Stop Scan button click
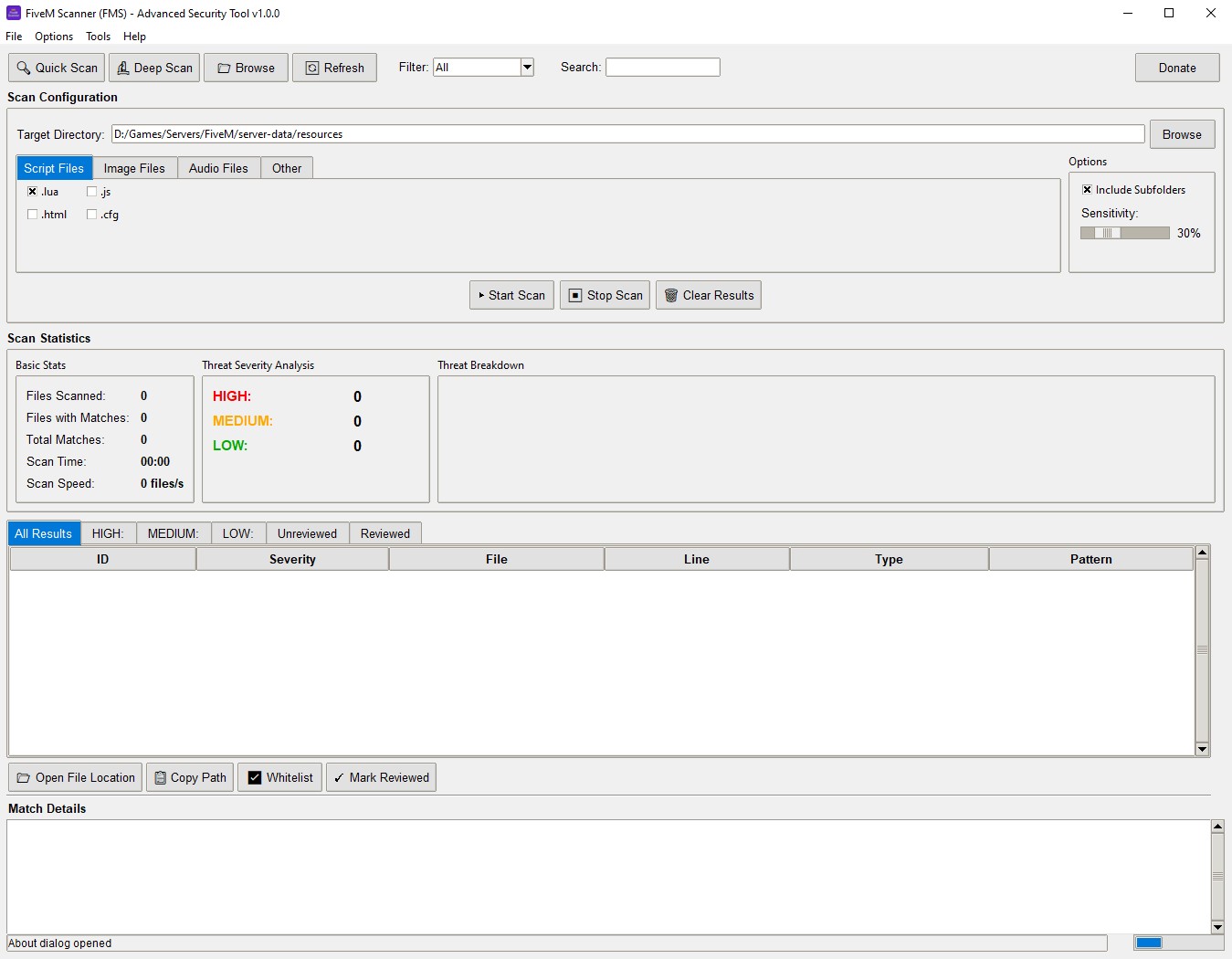 (x=605, y=295)
